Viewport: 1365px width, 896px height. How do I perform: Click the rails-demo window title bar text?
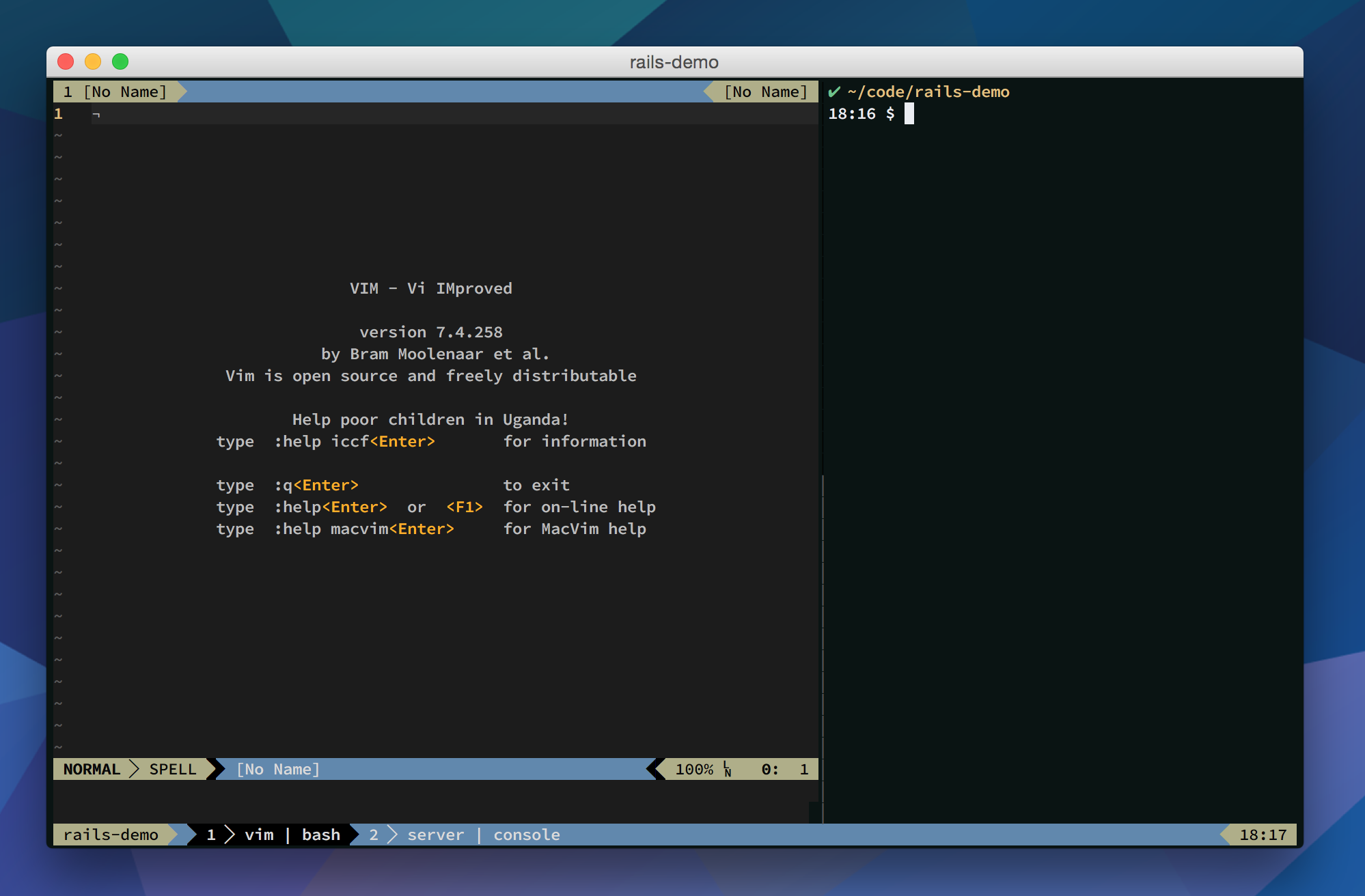point(674,62)
